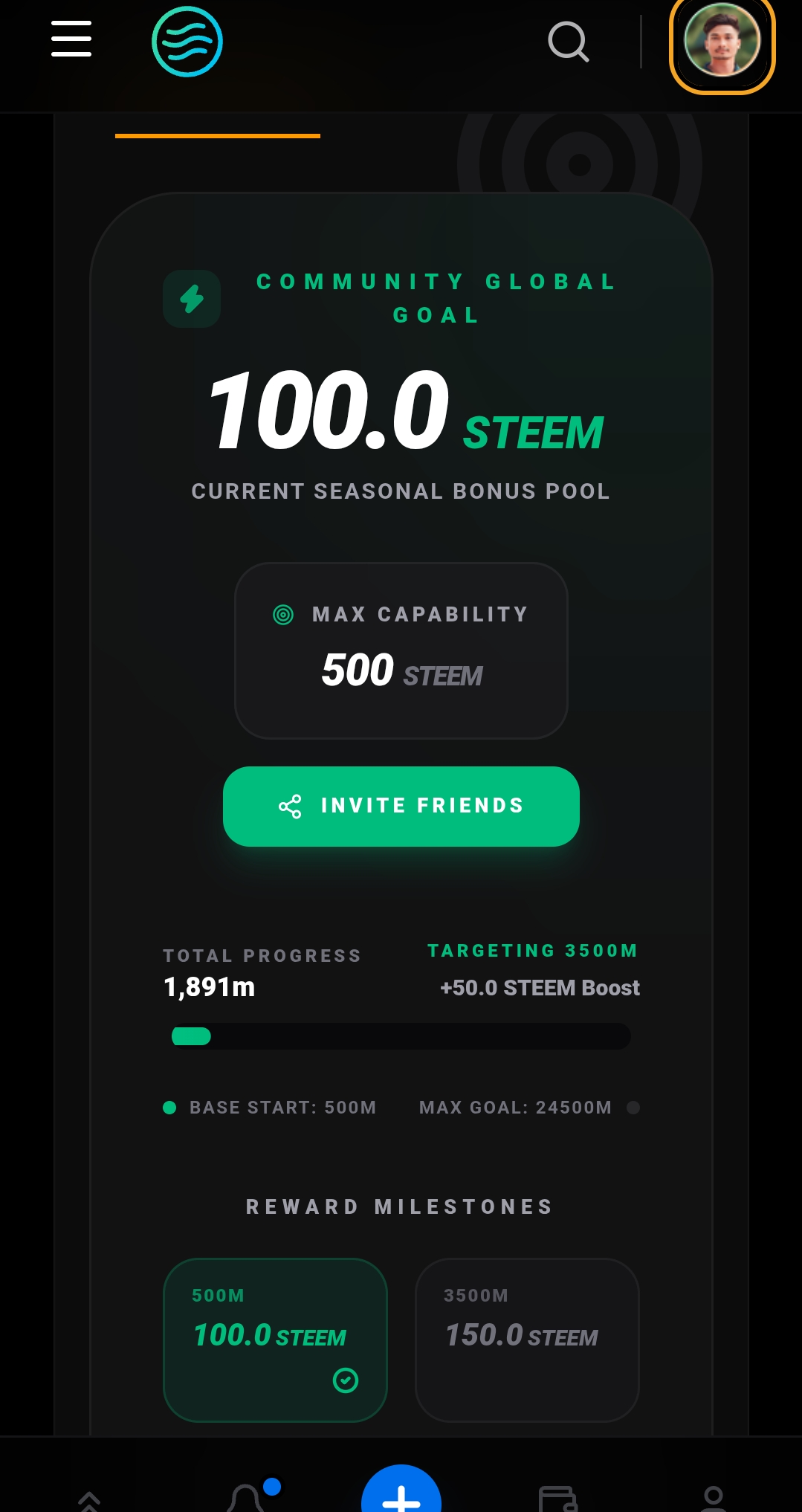Open the 3500M reward milestone card
802x1512 pixels.
tap(528, 1340)
